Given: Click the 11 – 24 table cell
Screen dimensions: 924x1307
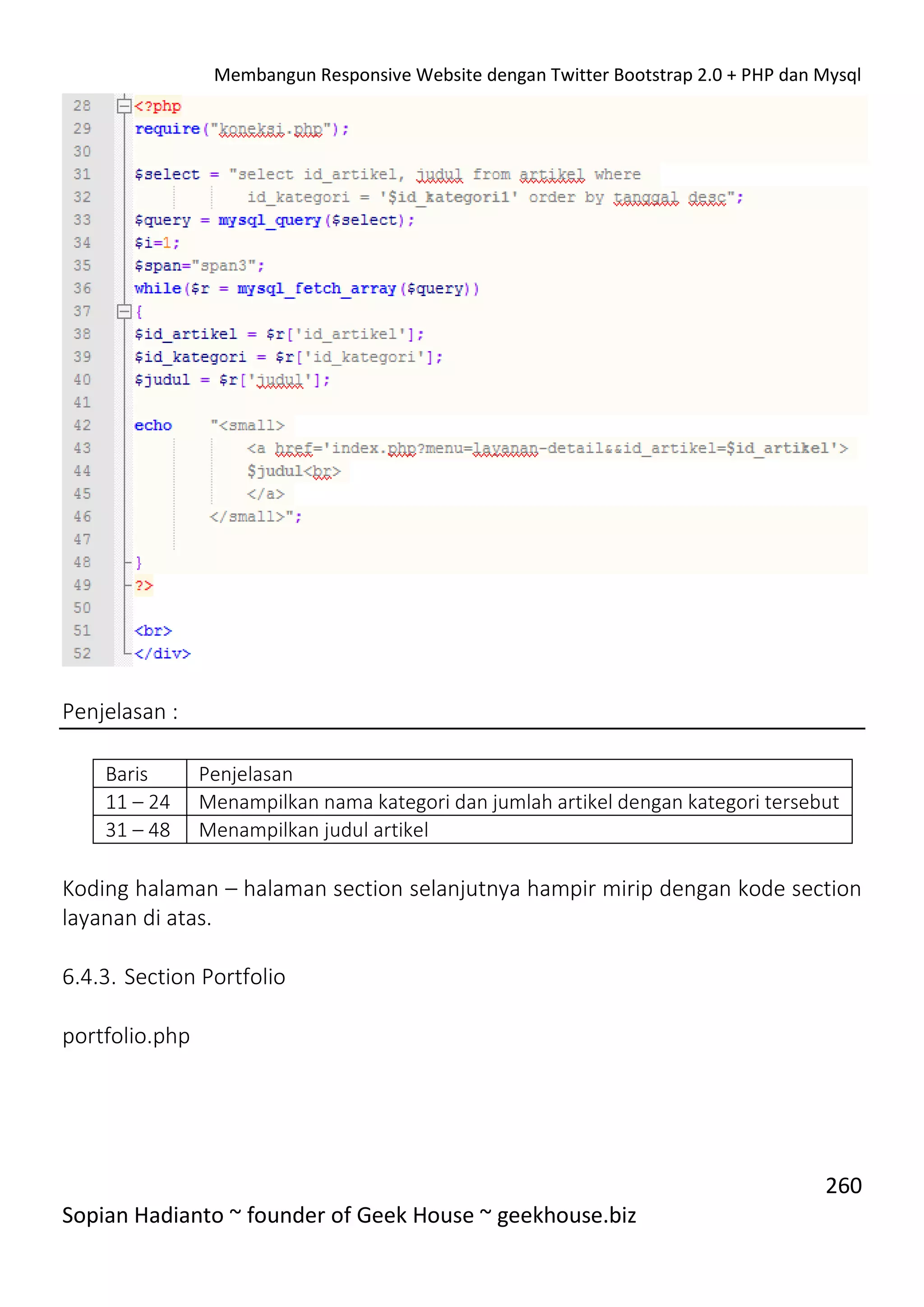Looking at the screenshot, I should point(140,802).
